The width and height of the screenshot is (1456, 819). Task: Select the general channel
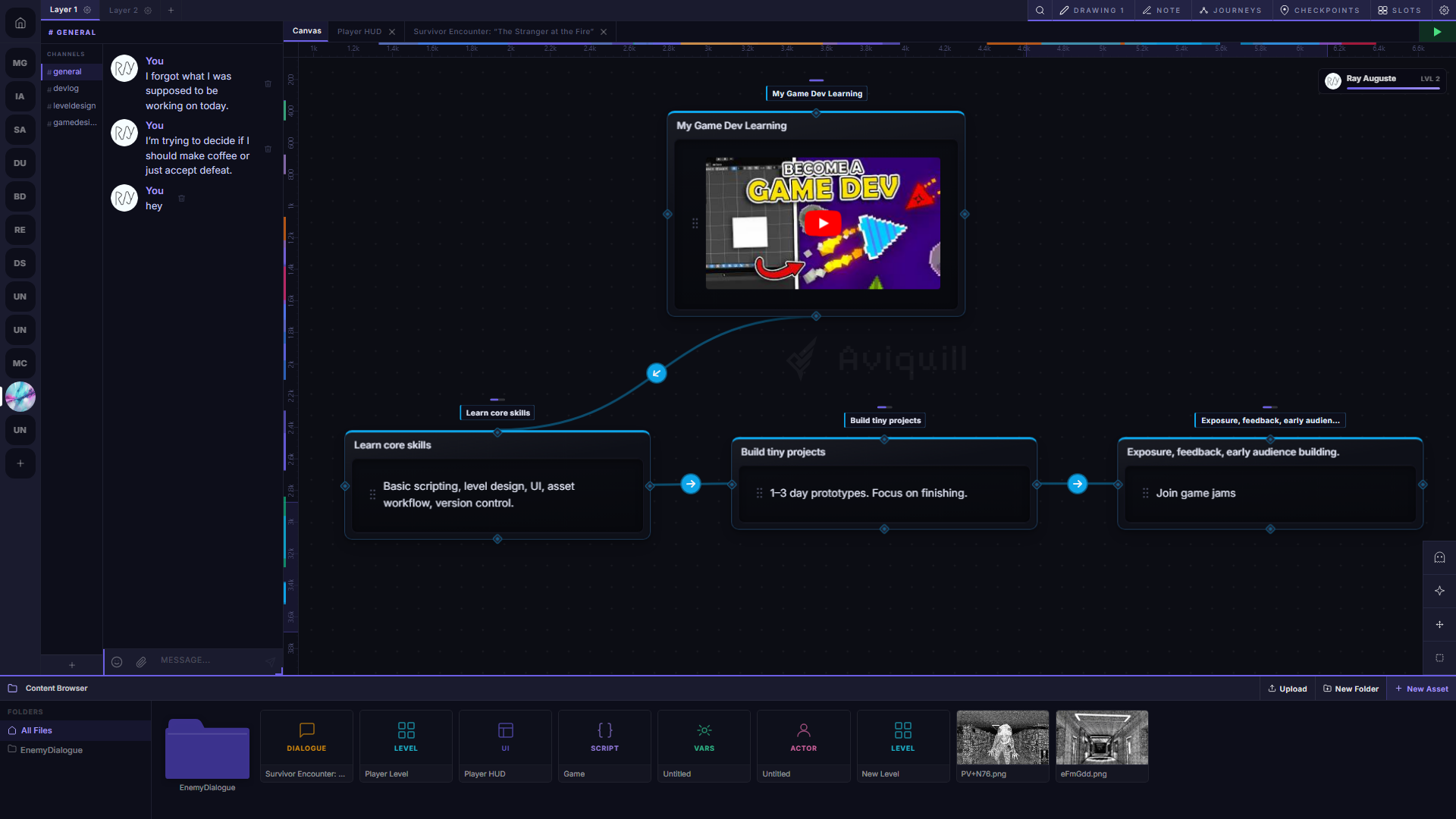point(72,72)
